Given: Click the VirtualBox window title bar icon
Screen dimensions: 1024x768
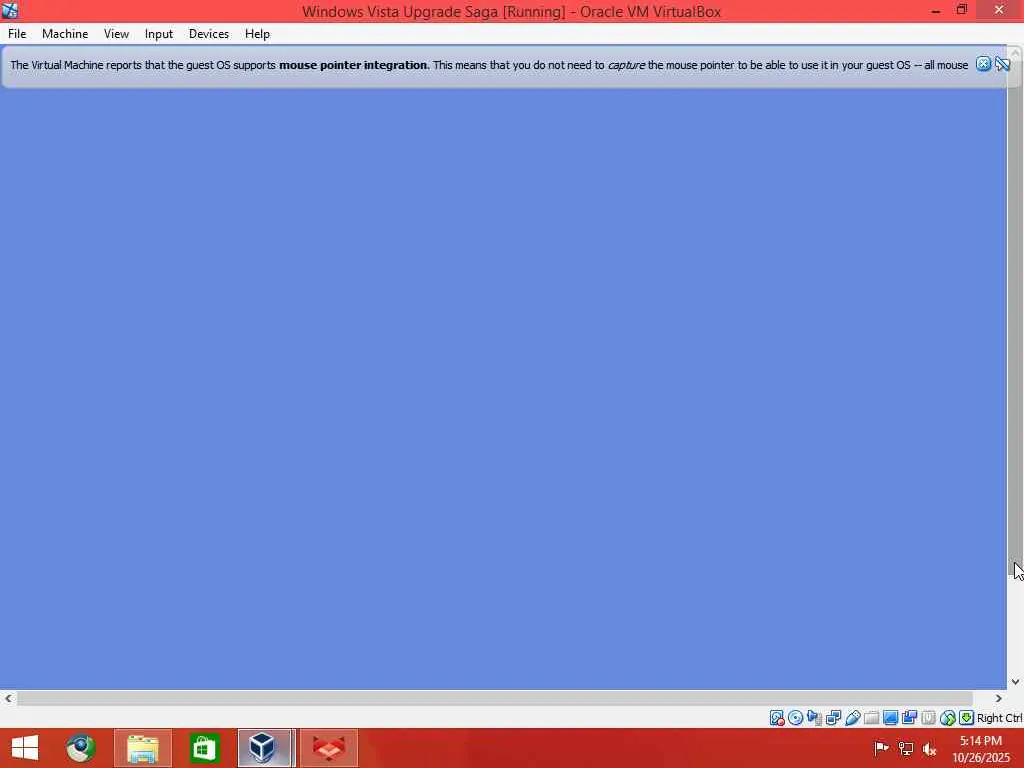Looking at the screenshot, I should tap(10, 10).
